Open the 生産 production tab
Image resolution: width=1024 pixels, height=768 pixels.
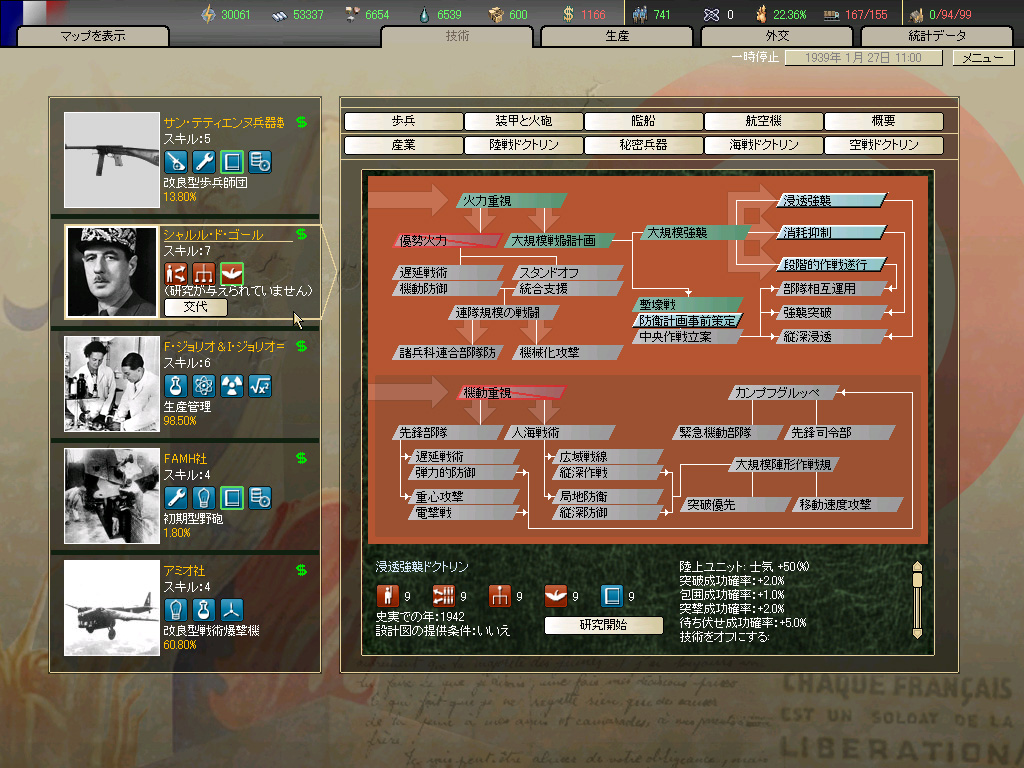(x=617, y=37)
